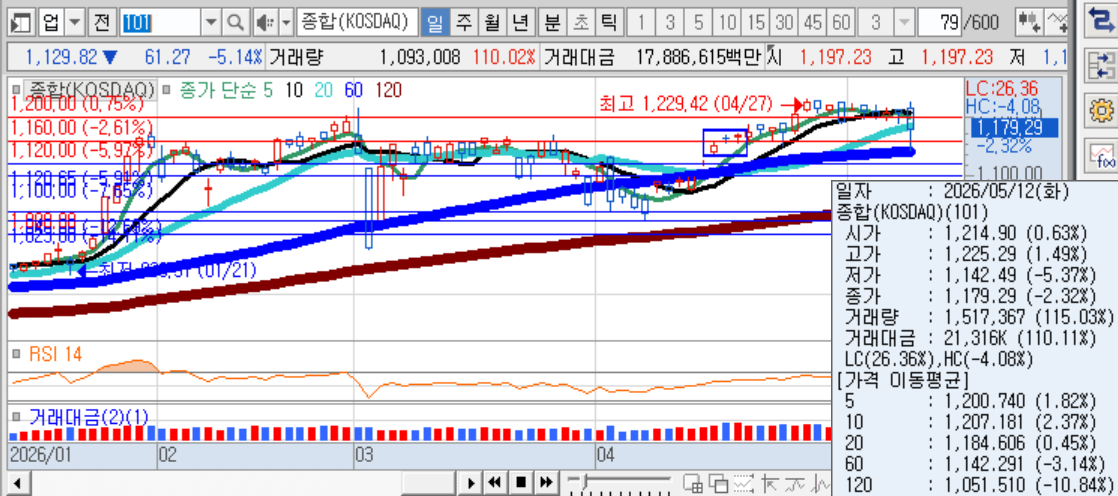Viewport: 1118px width, 496px height.
Task: Click the 종가 단순 5 moving average label
Action: pyautogui.click(x=227, y=90)
